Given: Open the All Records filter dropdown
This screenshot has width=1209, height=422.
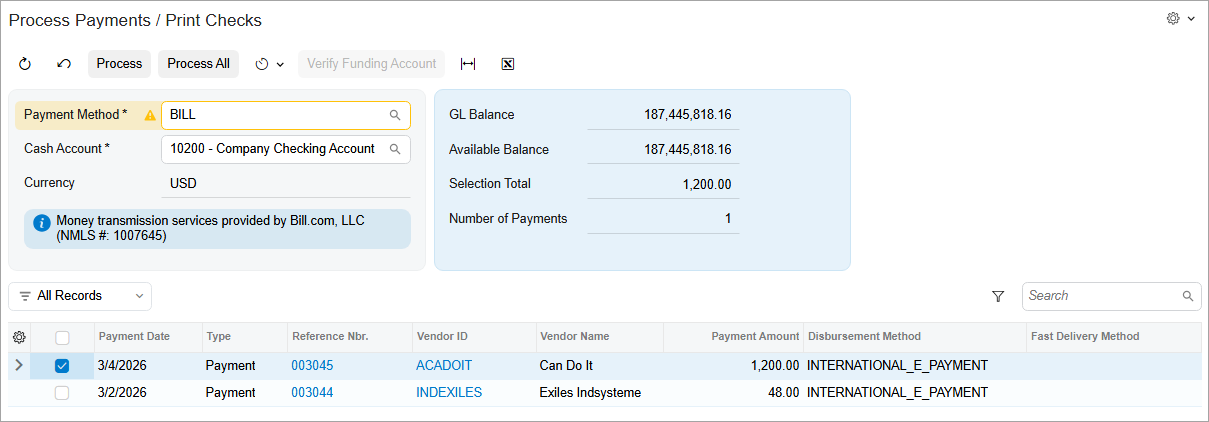Looking at the screenshot, I should [80, 296].
